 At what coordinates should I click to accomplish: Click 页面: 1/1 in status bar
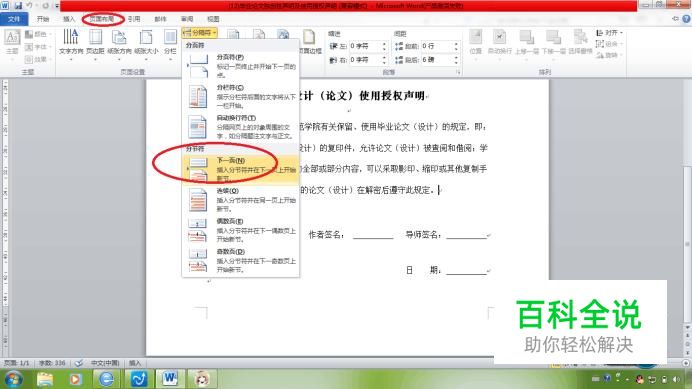pyautogui.click(x=17, y=363)
